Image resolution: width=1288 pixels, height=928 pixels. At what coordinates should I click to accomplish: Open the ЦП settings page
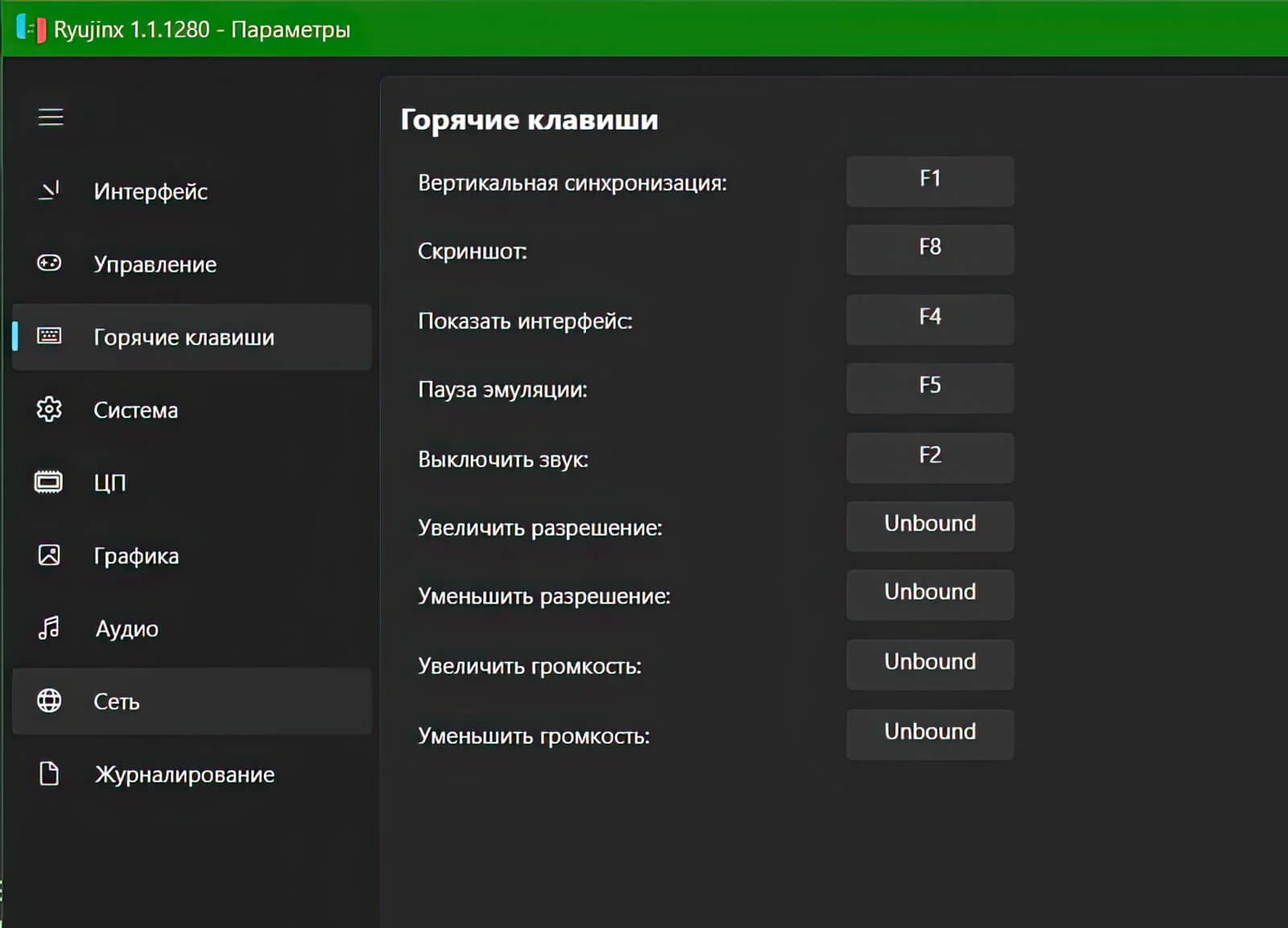[192, 482]
